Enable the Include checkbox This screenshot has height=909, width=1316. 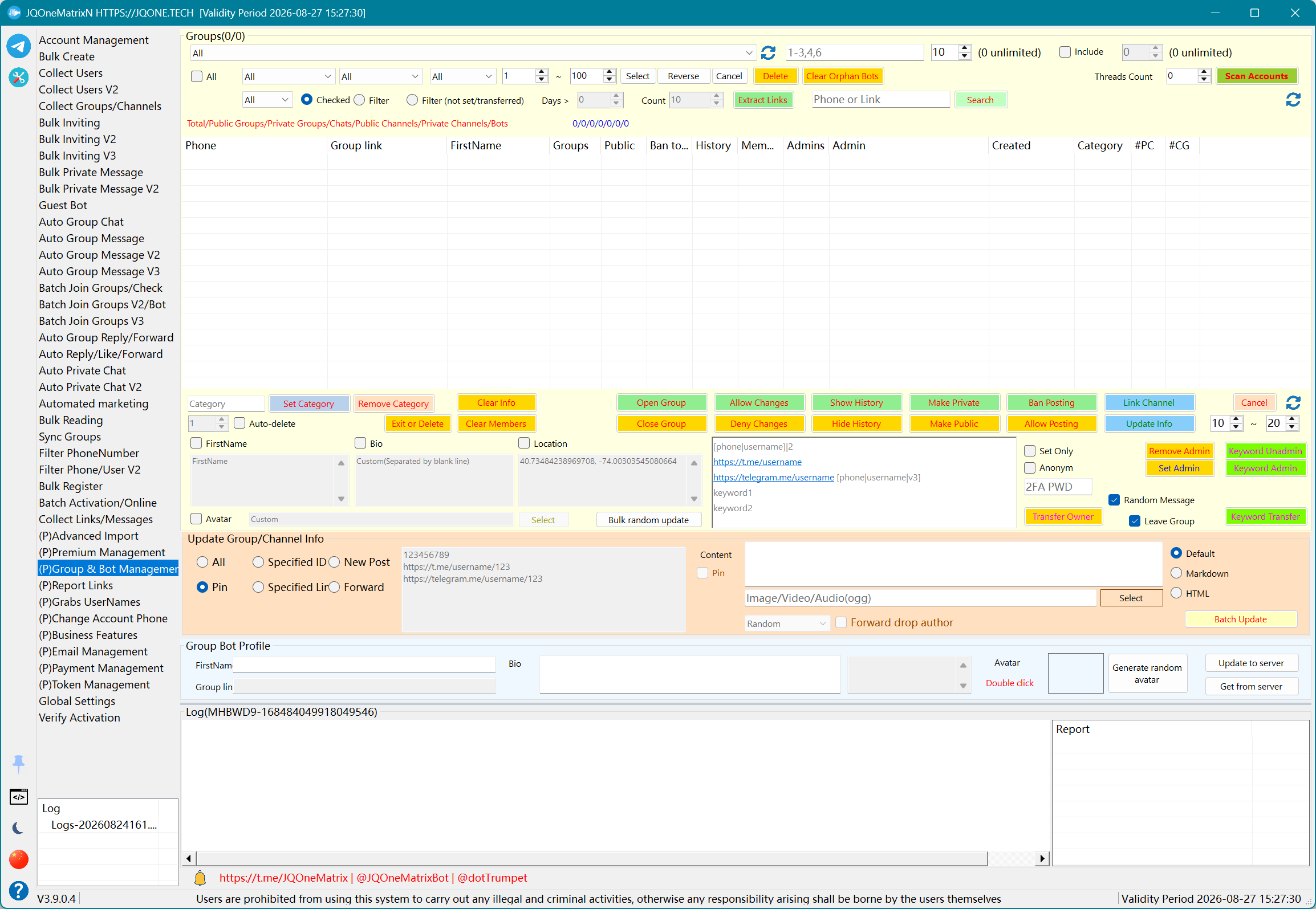(x=1065, y=52)
